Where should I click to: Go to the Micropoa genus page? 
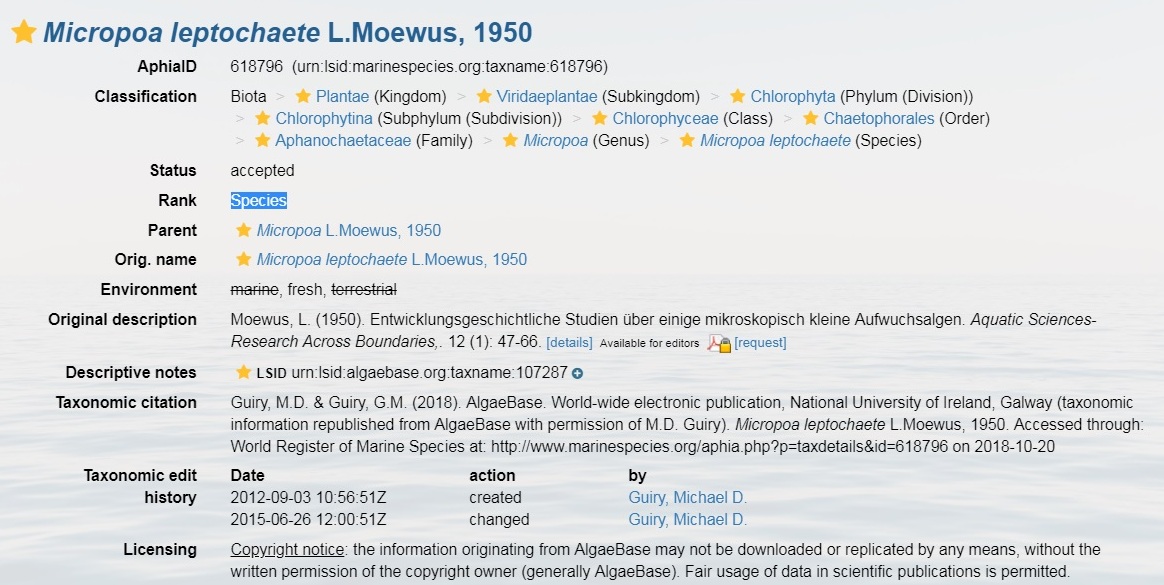tap(555, 140)
